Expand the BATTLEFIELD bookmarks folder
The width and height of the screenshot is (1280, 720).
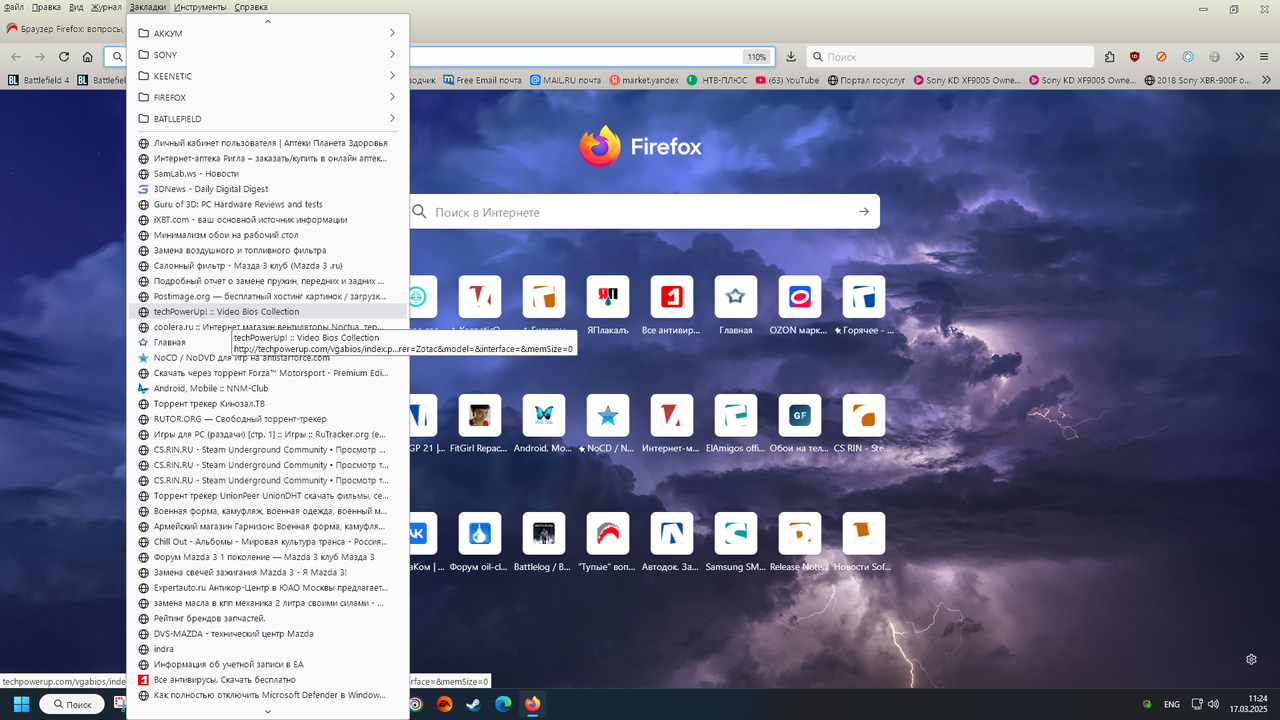(268, 119)
